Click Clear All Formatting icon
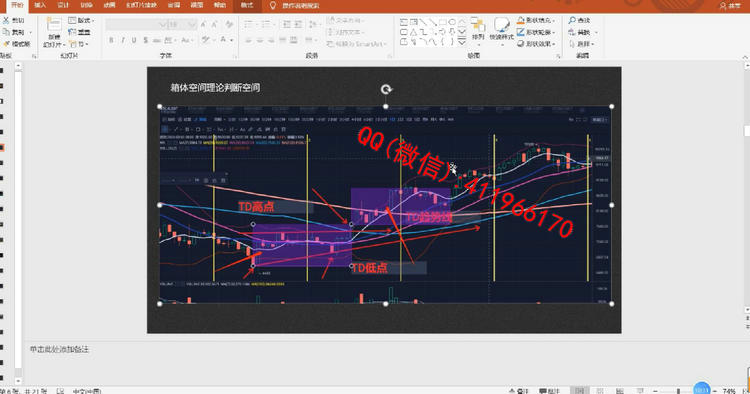Viewport: 750px width, 394px height. tap(230, 24)
